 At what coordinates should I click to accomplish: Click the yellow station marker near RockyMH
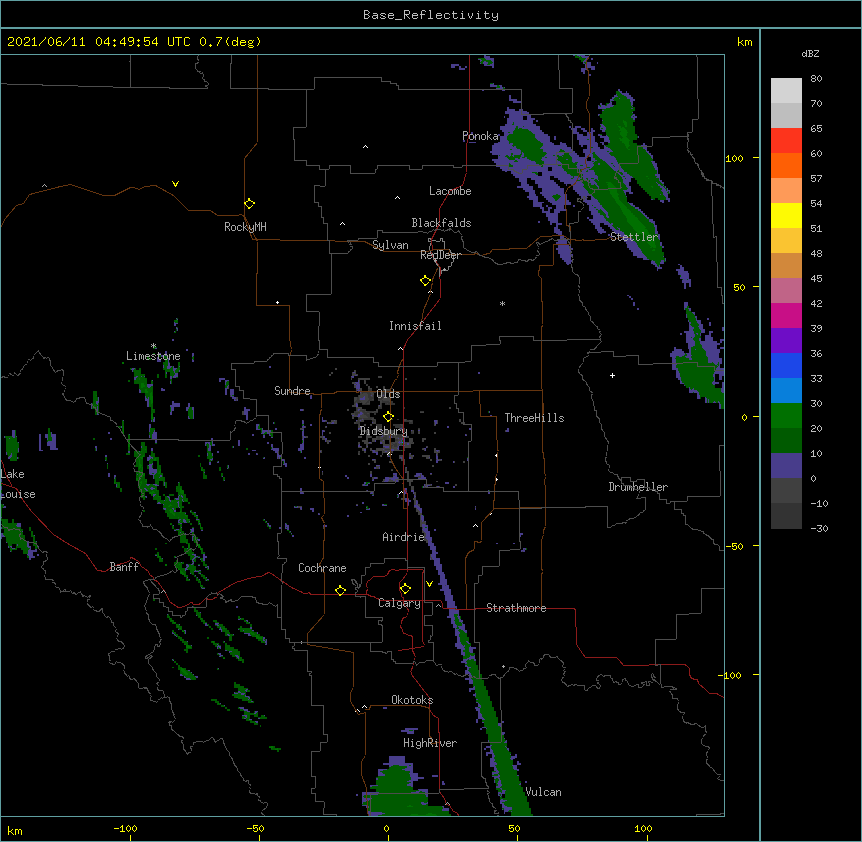pyautogui.click(x=249, y=204)
